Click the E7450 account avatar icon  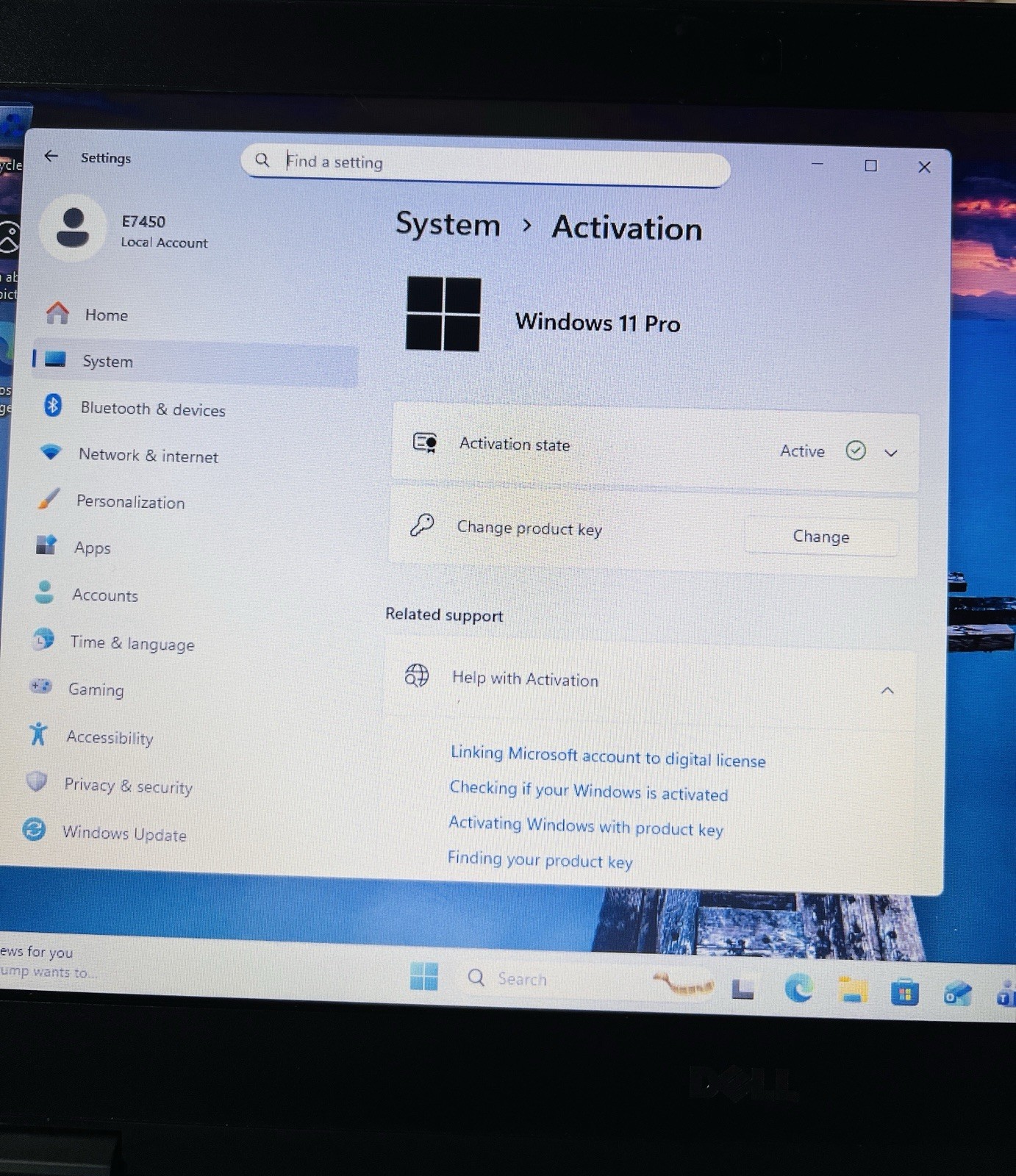click(72, 228)
